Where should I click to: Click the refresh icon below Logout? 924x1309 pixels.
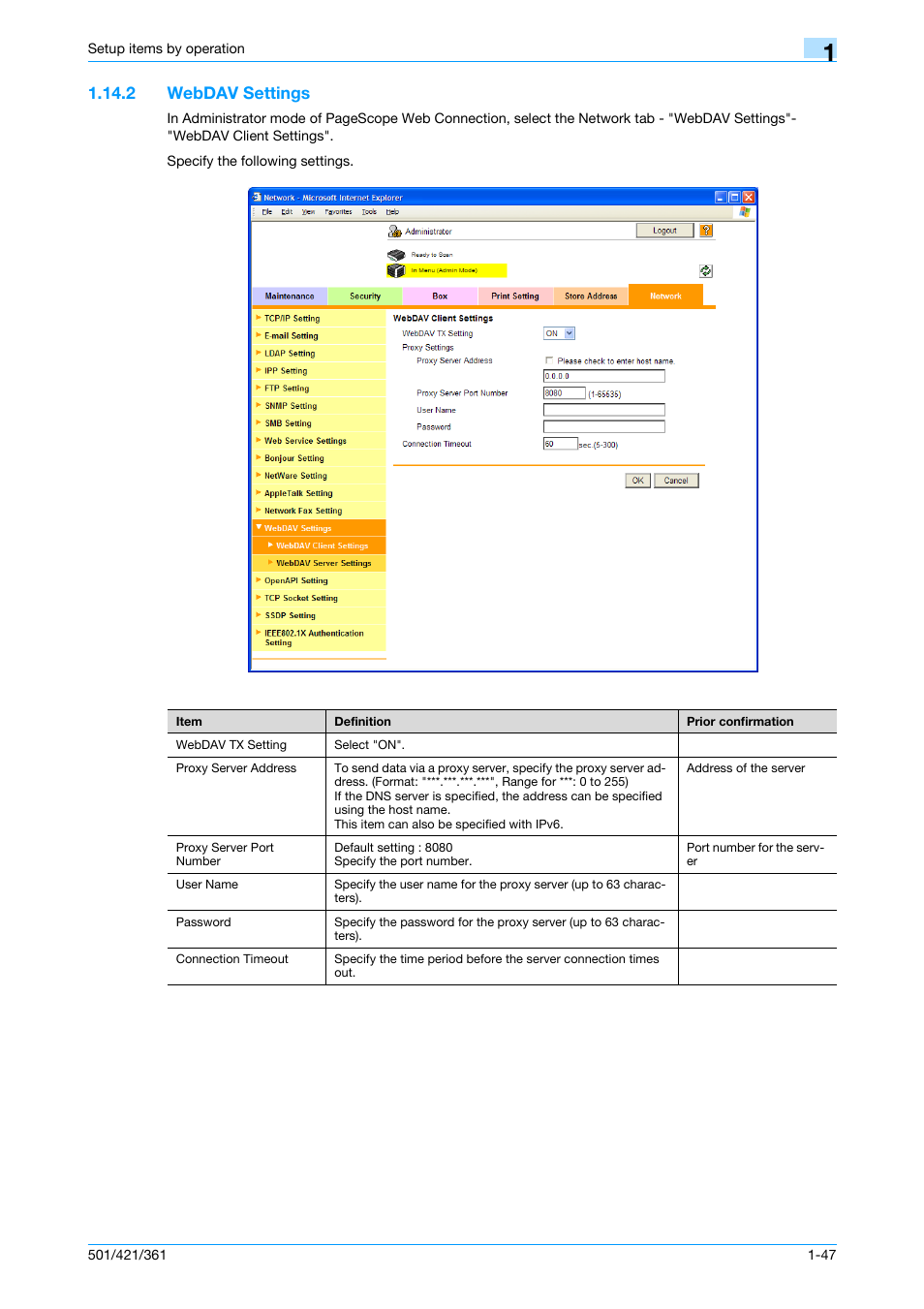coord(705,271)
